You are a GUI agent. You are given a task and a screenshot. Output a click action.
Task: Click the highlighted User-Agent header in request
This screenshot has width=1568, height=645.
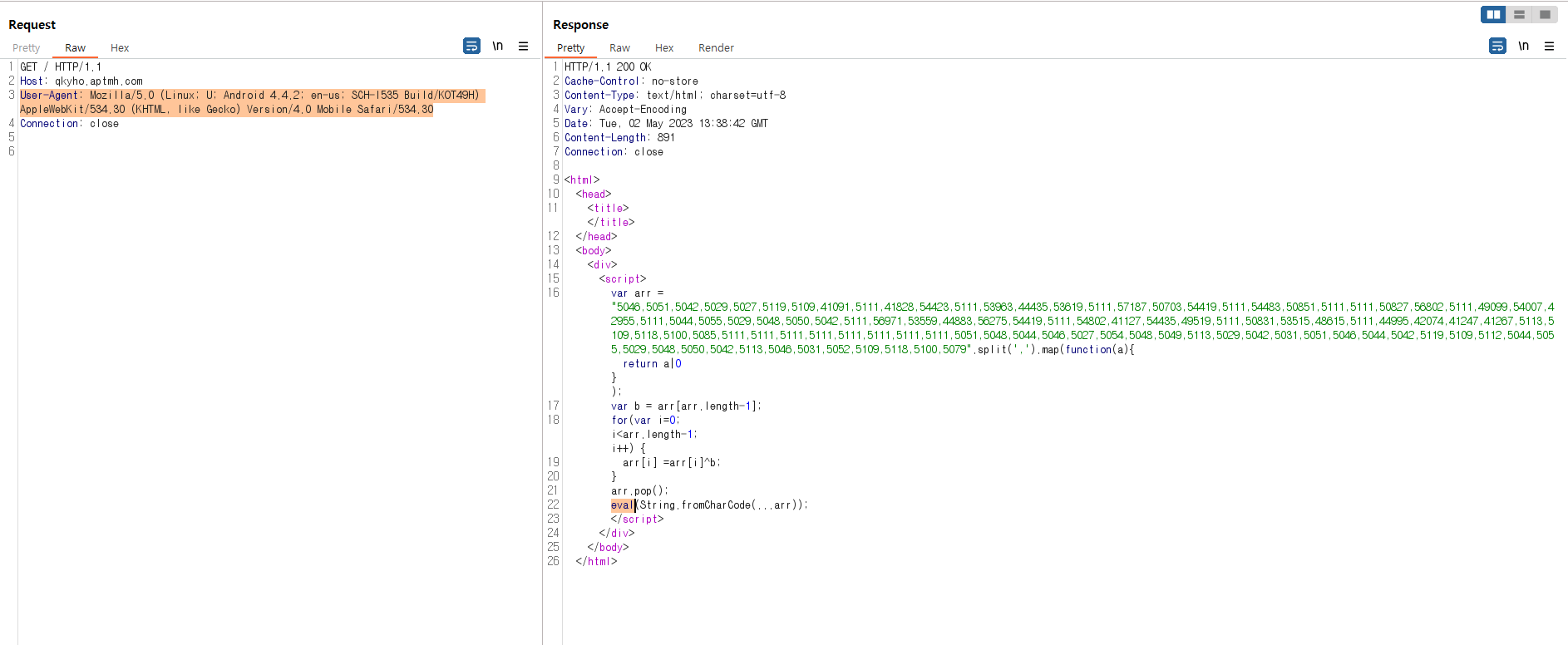[252, 102]
